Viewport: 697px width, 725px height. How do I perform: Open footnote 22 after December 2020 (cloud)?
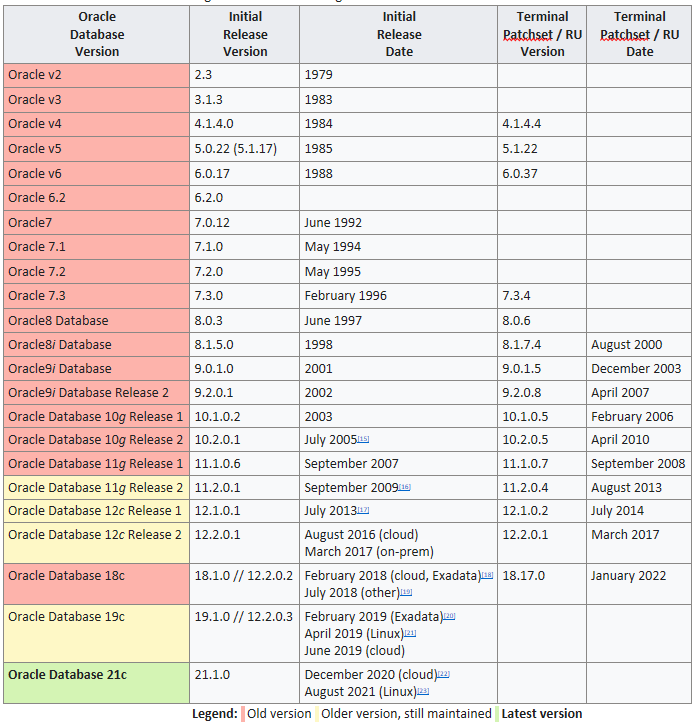pos(444,674)
